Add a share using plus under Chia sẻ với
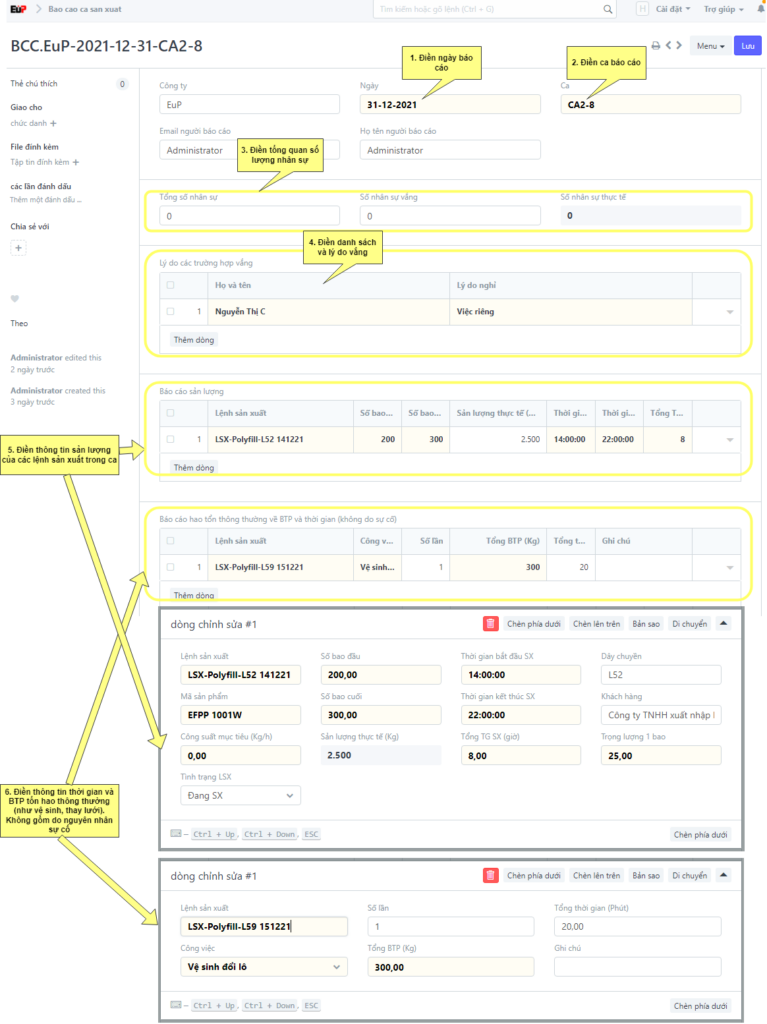767x1024 pixels. (x=18, y=247)
